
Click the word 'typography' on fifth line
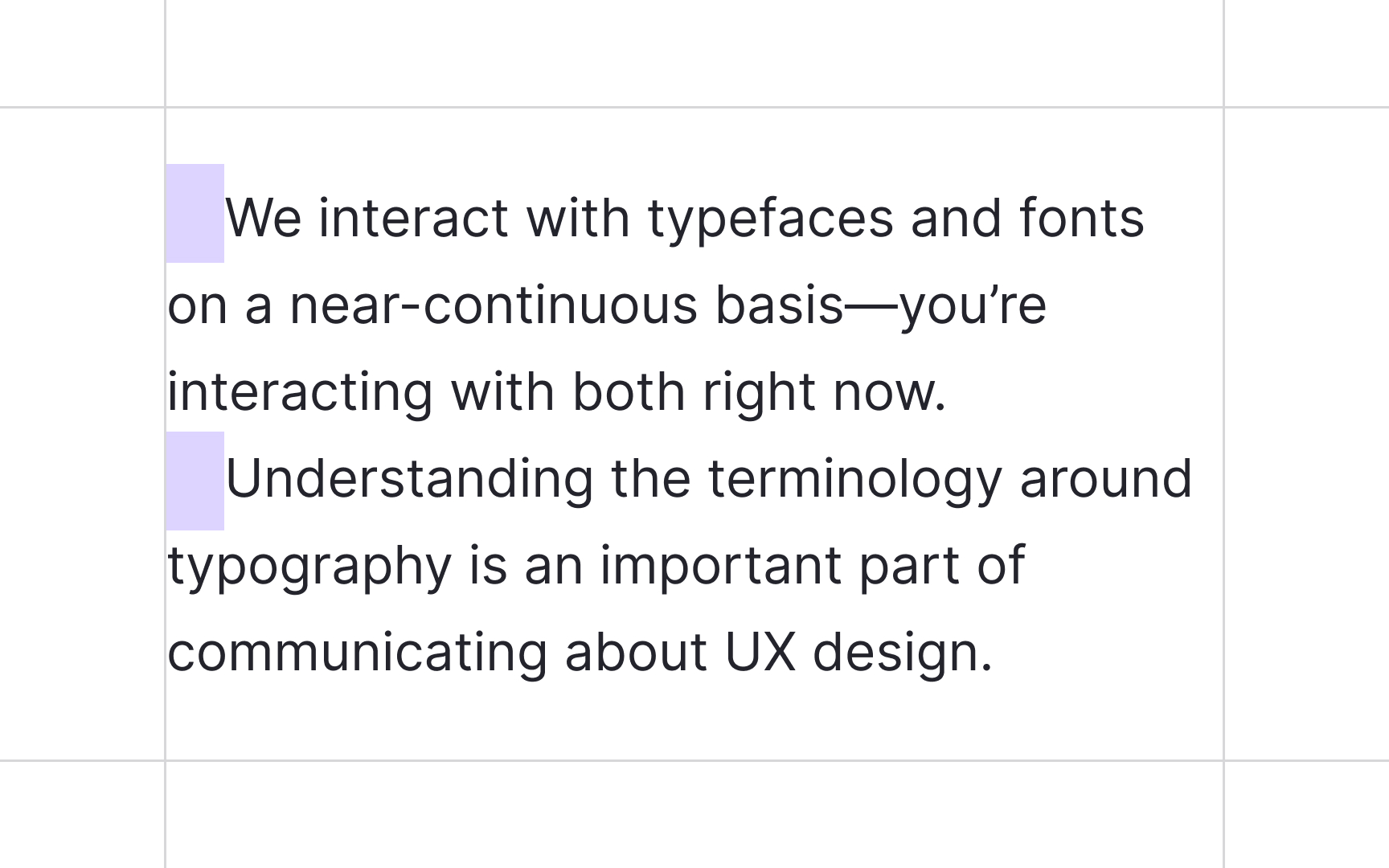tap(310, 567)
